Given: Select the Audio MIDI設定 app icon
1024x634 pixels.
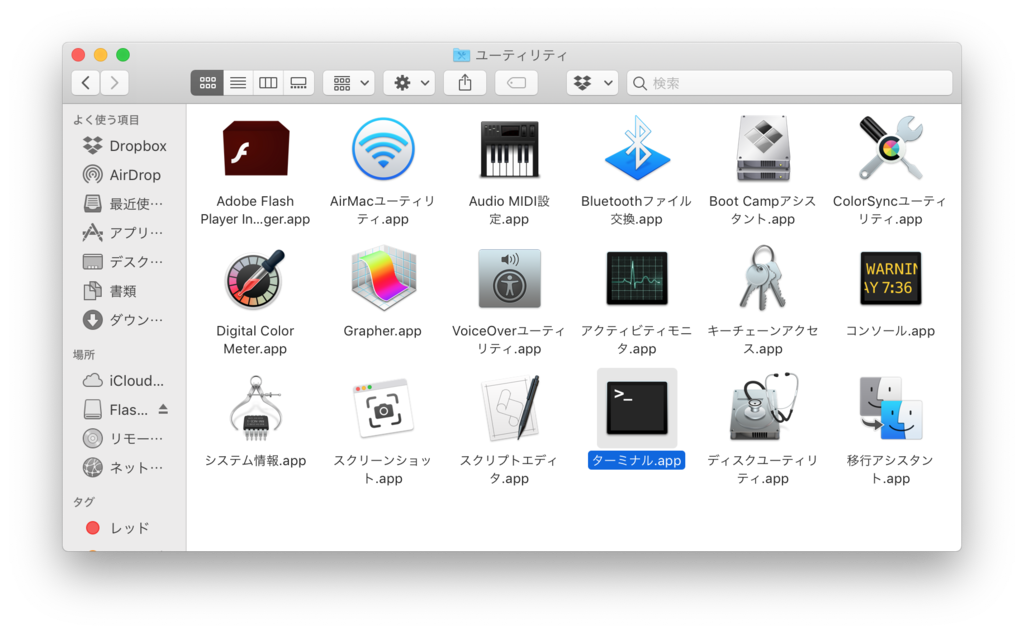Looking at the screenshot, I should pos(509,149).
